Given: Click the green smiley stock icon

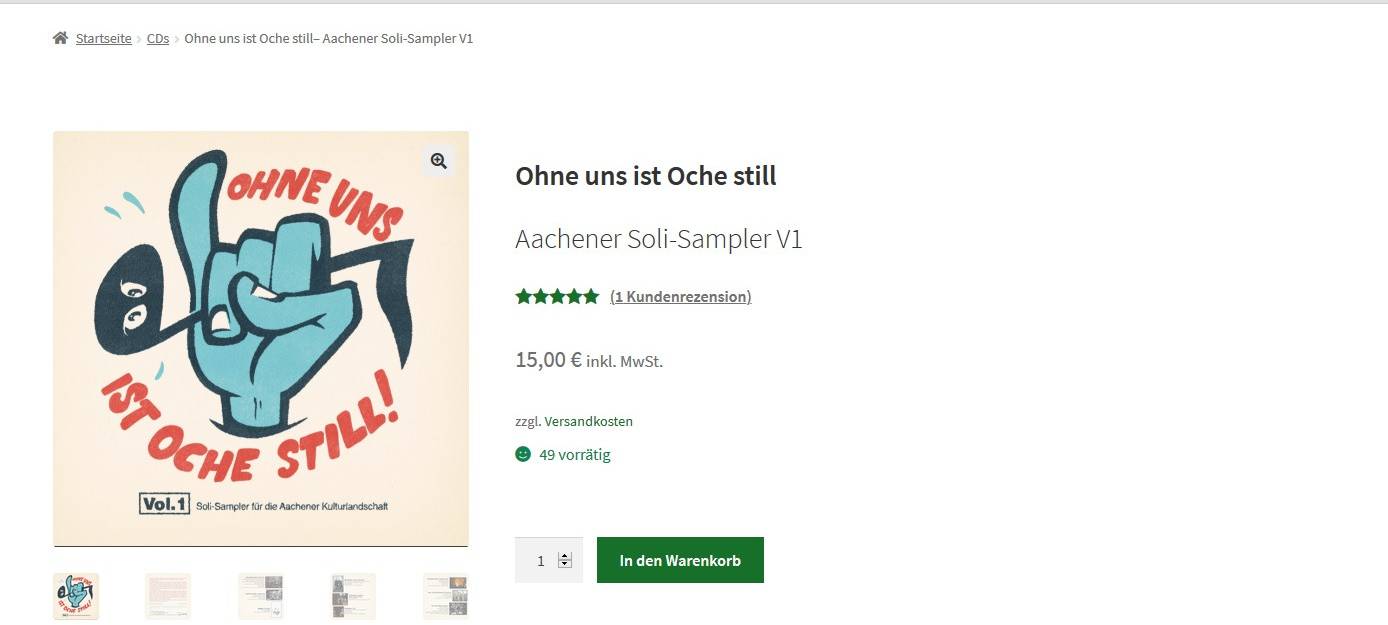Looking at the screenshot, I should 522,454.
